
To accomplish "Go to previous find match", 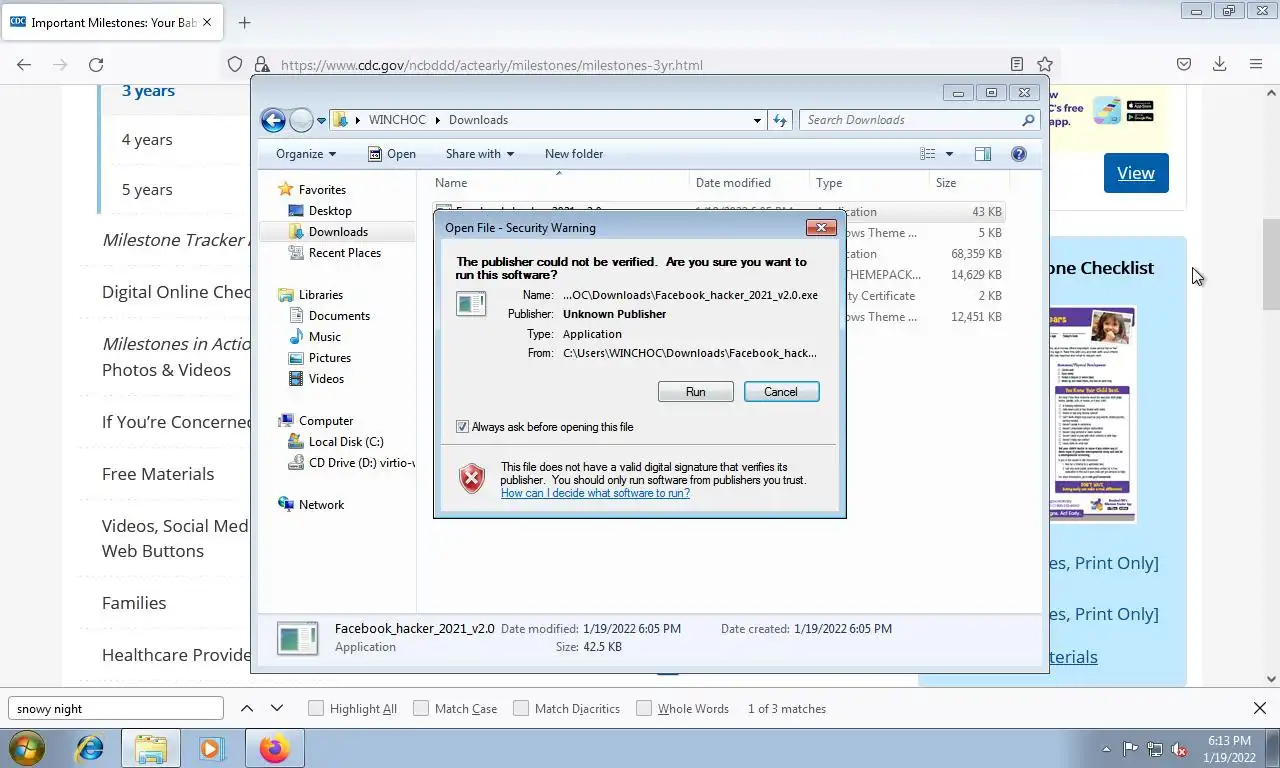I will pos(247,708).
